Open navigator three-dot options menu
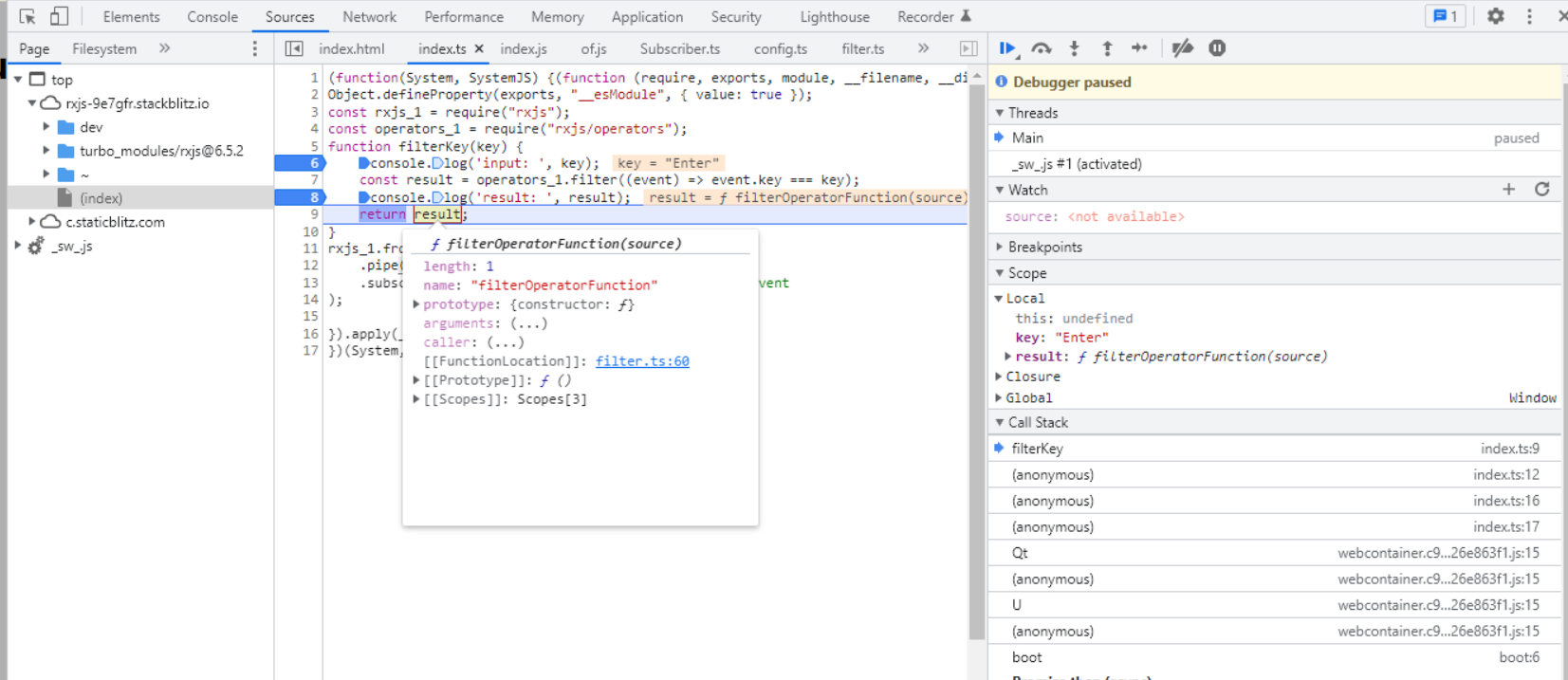 (x=254, y=48)
